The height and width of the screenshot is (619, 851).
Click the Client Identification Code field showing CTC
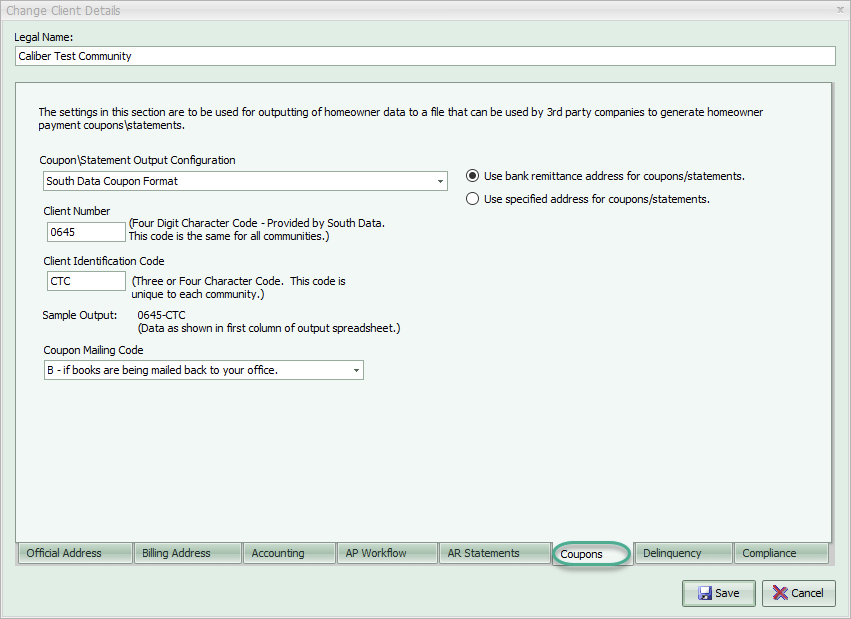[x=85, y=281]
